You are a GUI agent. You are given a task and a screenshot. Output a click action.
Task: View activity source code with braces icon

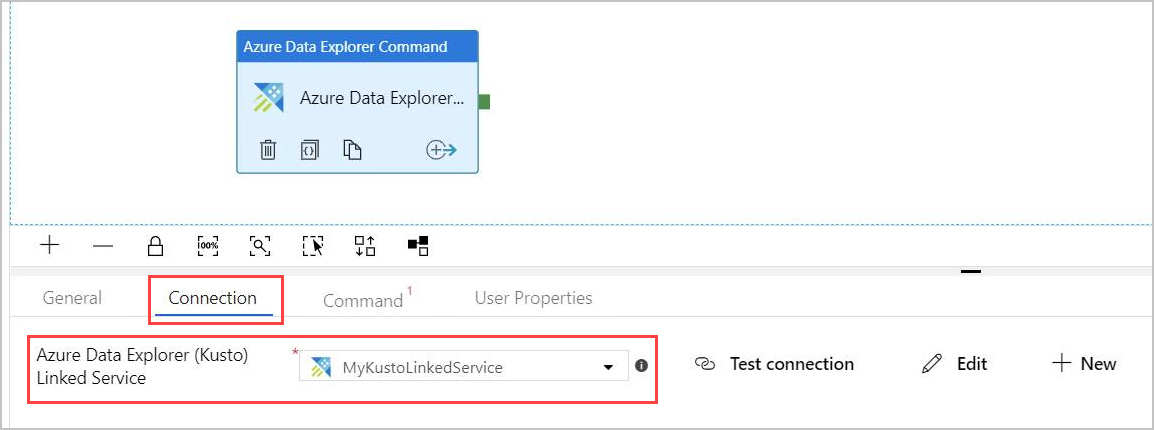(x=310, y=150)
